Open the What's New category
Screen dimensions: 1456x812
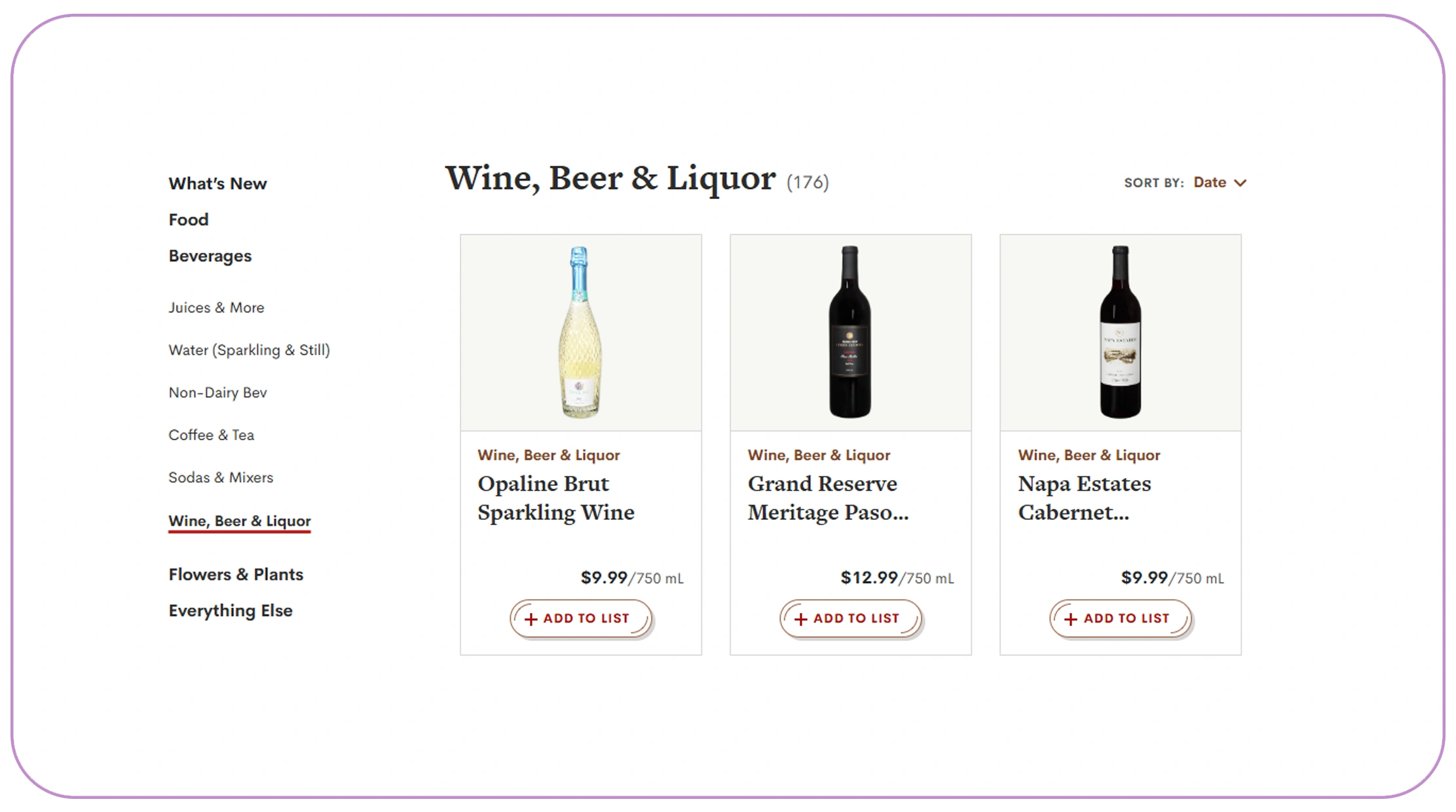tap(217, 183)
